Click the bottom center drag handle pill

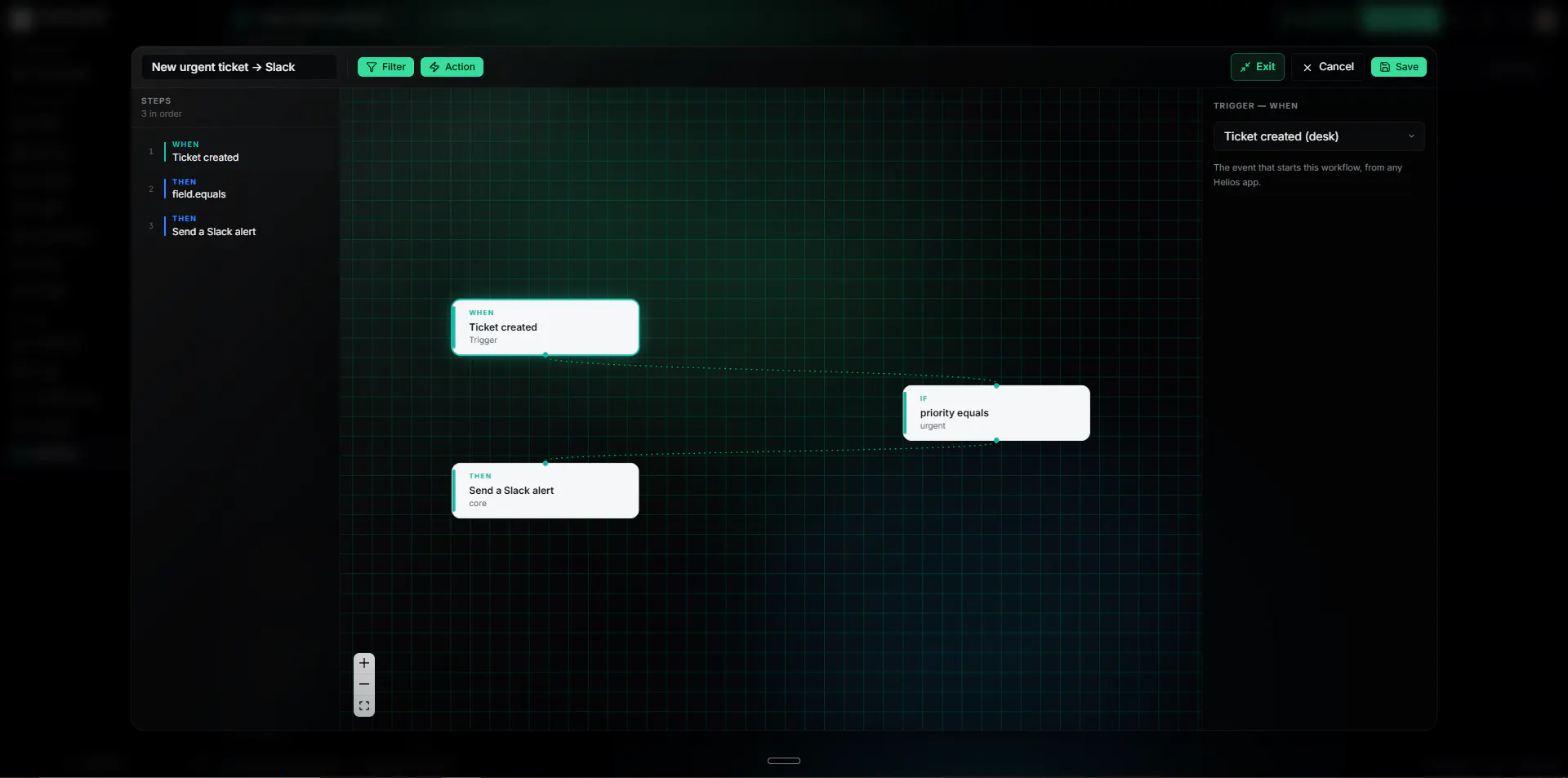coord(784,761)
